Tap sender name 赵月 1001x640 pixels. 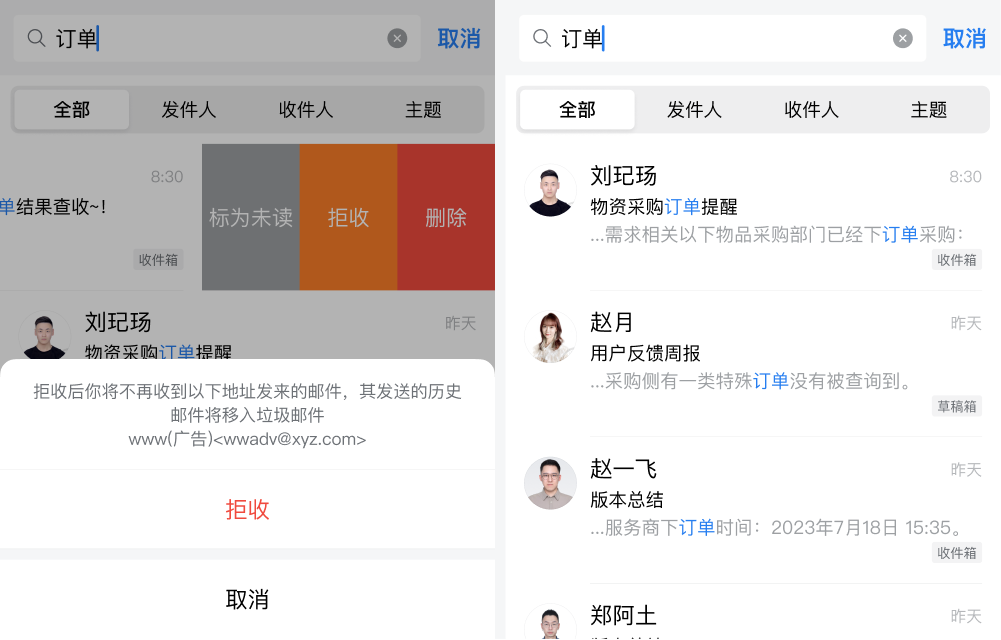612,322
